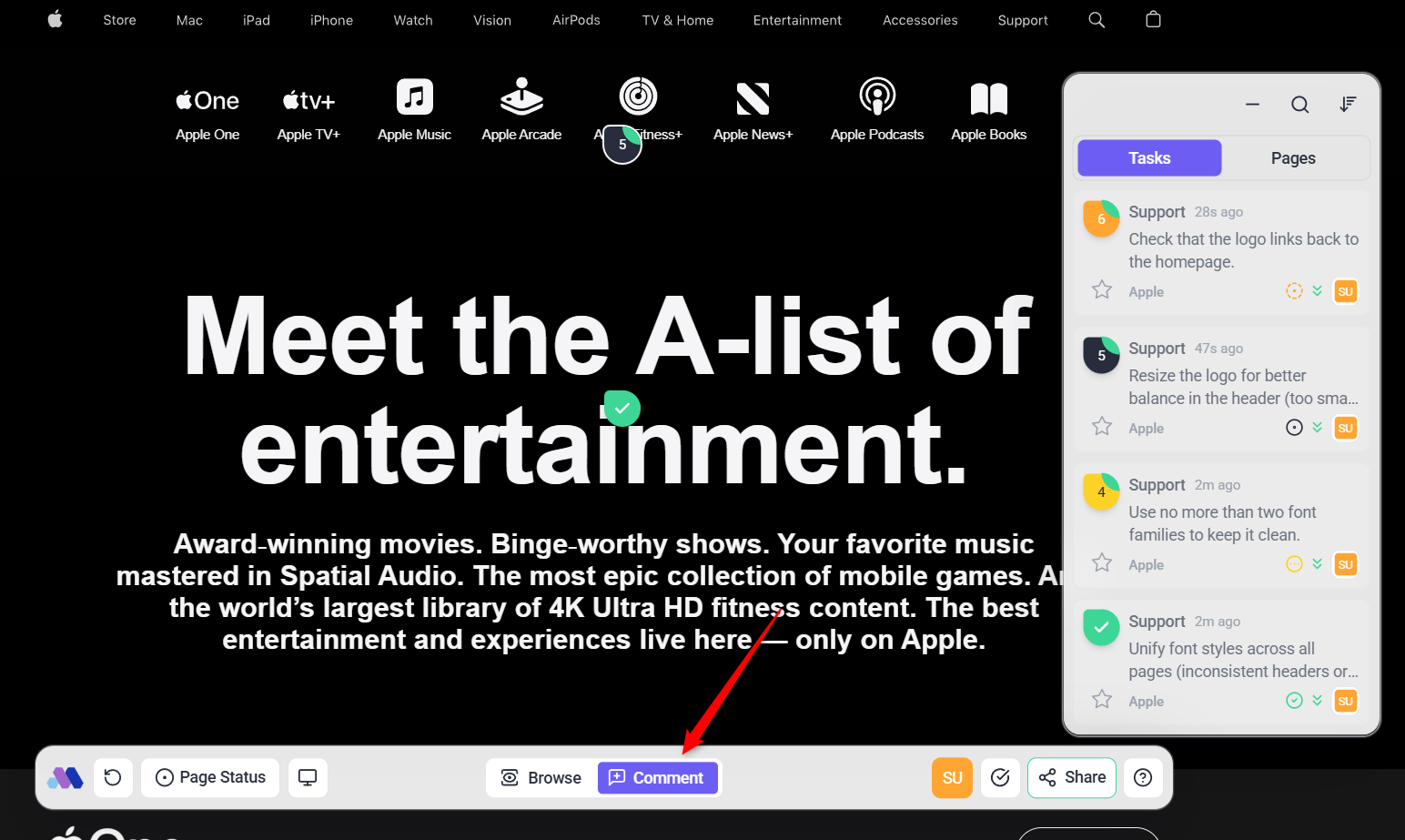Viewport: 1405px width, 840px height.
Task: Open the Store menu item
Action: click(119, 20)
